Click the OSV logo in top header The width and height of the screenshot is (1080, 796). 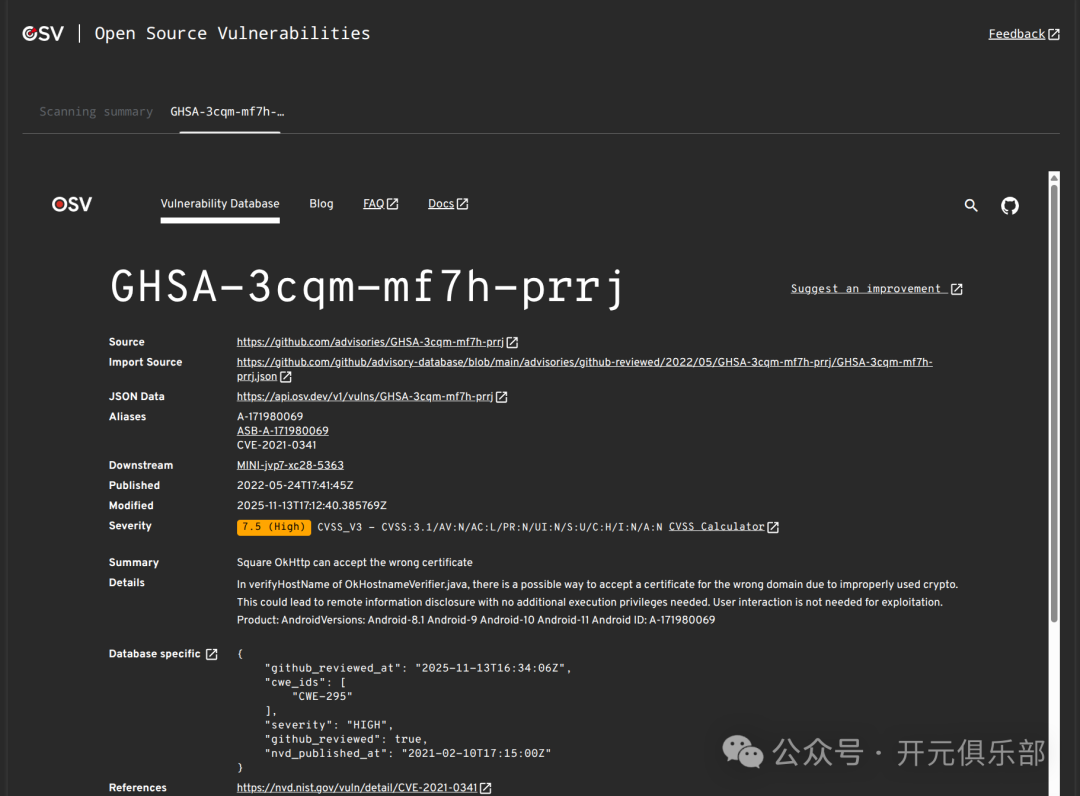point(43,33)
